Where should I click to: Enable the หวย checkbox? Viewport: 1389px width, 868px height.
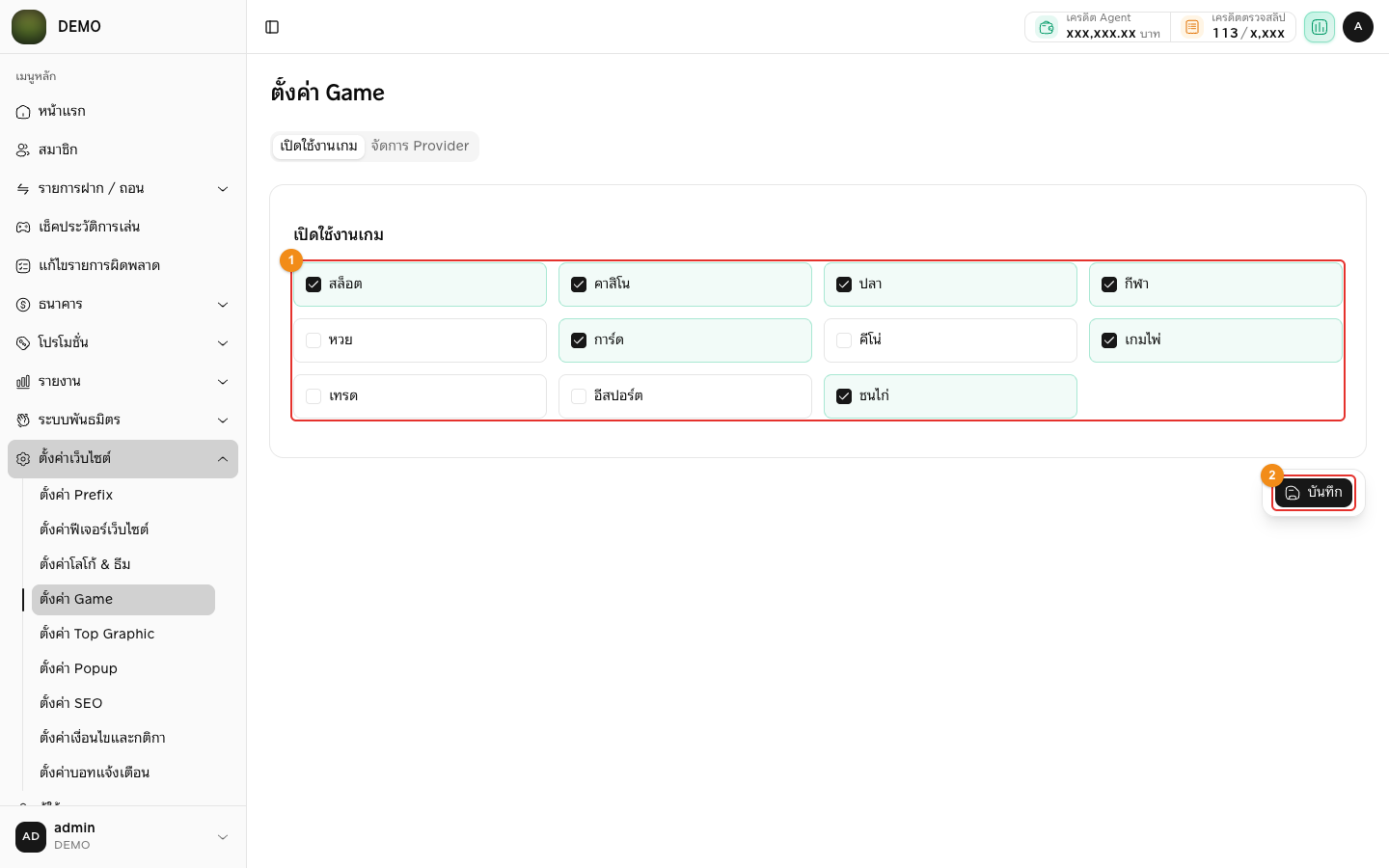313,340
